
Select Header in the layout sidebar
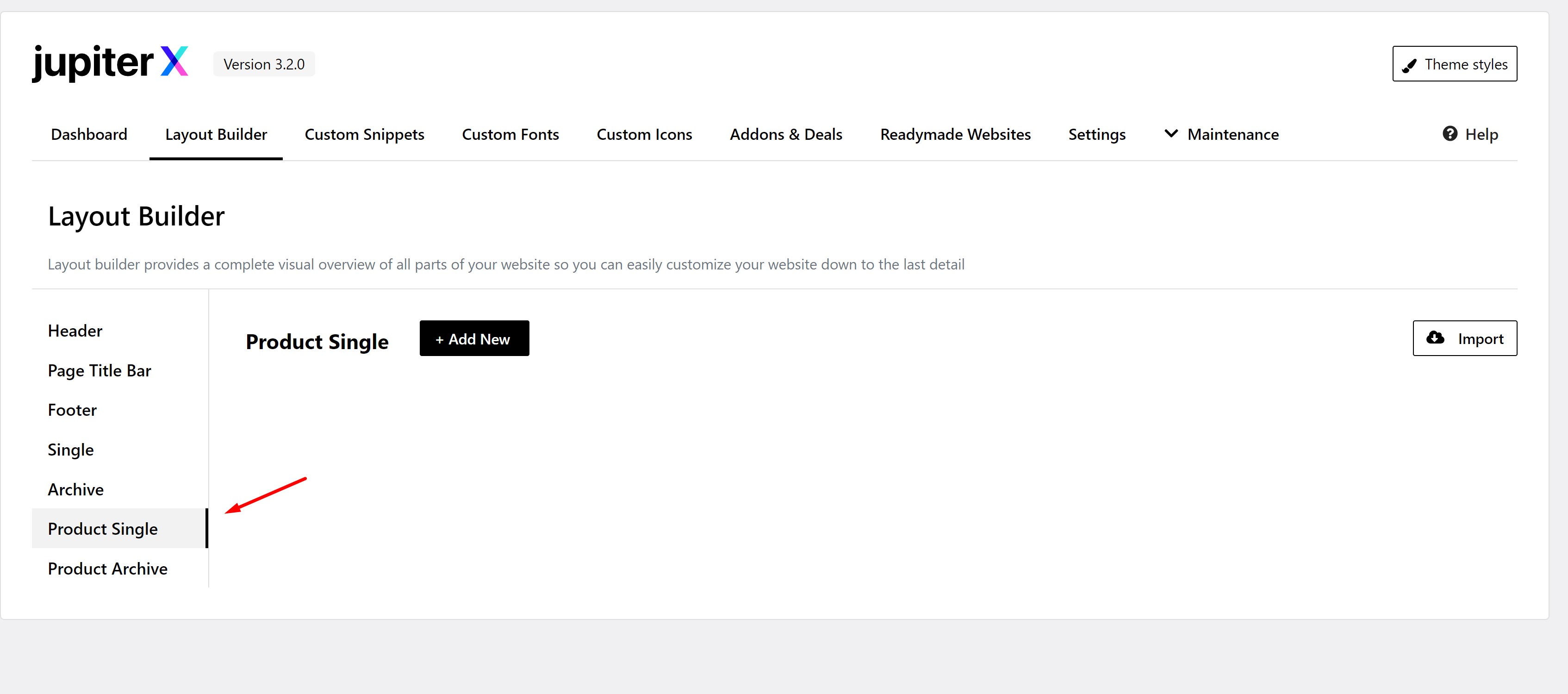(119, 331)
